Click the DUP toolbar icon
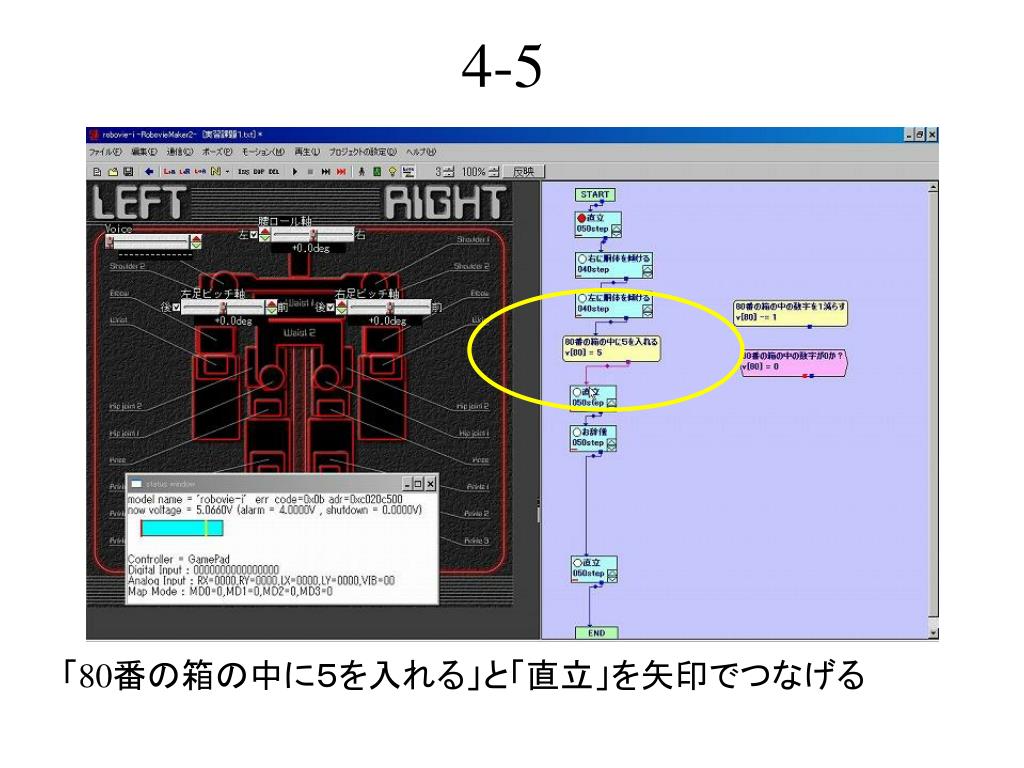Image resolution: width=1024 pixels, height=768 pixels. coord(259,172)
